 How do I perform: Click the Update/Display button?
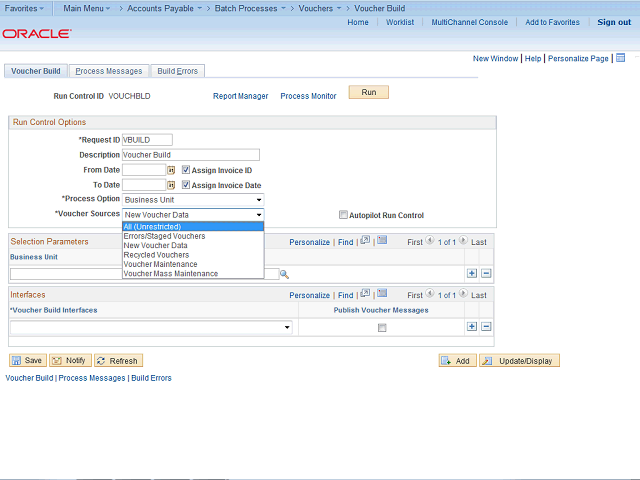point(519,360)
